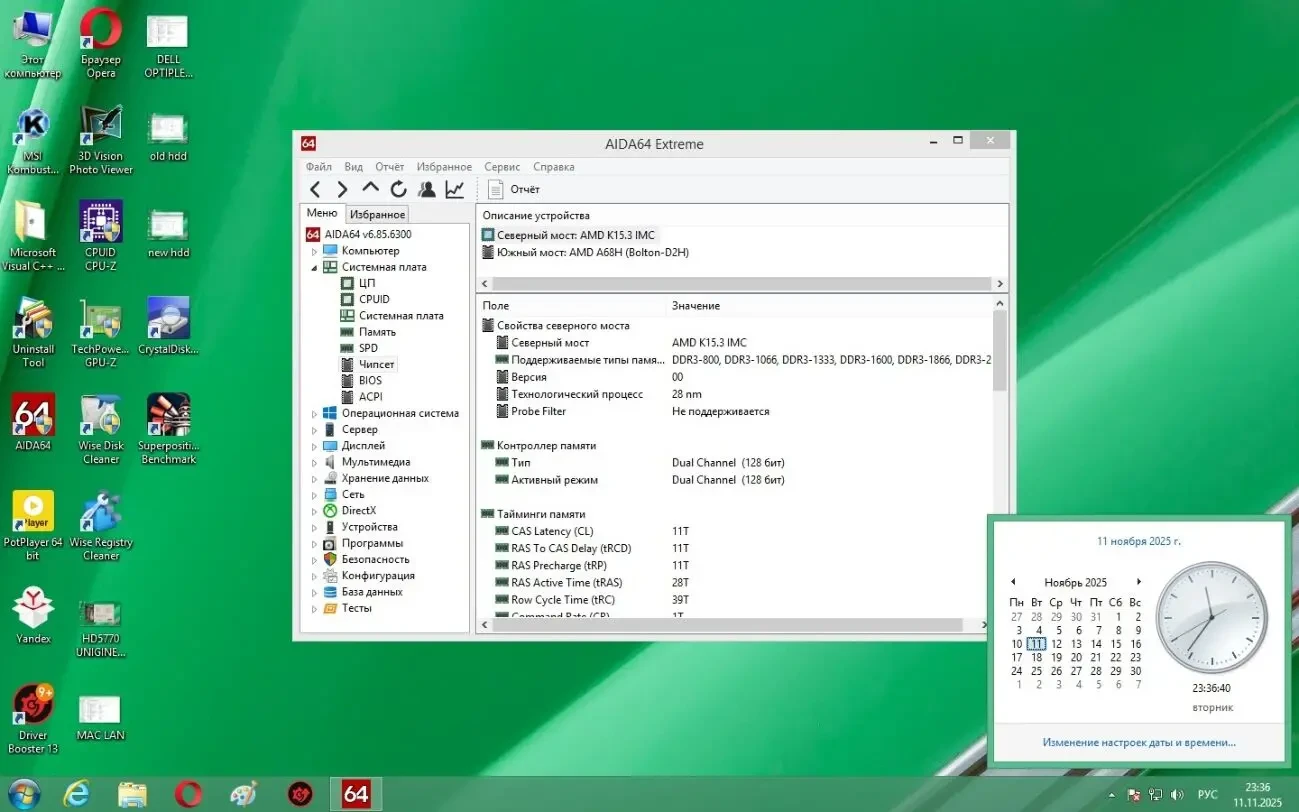Go to next month in calendar
Screen dimensions: 1299x812
[1138, 582]
